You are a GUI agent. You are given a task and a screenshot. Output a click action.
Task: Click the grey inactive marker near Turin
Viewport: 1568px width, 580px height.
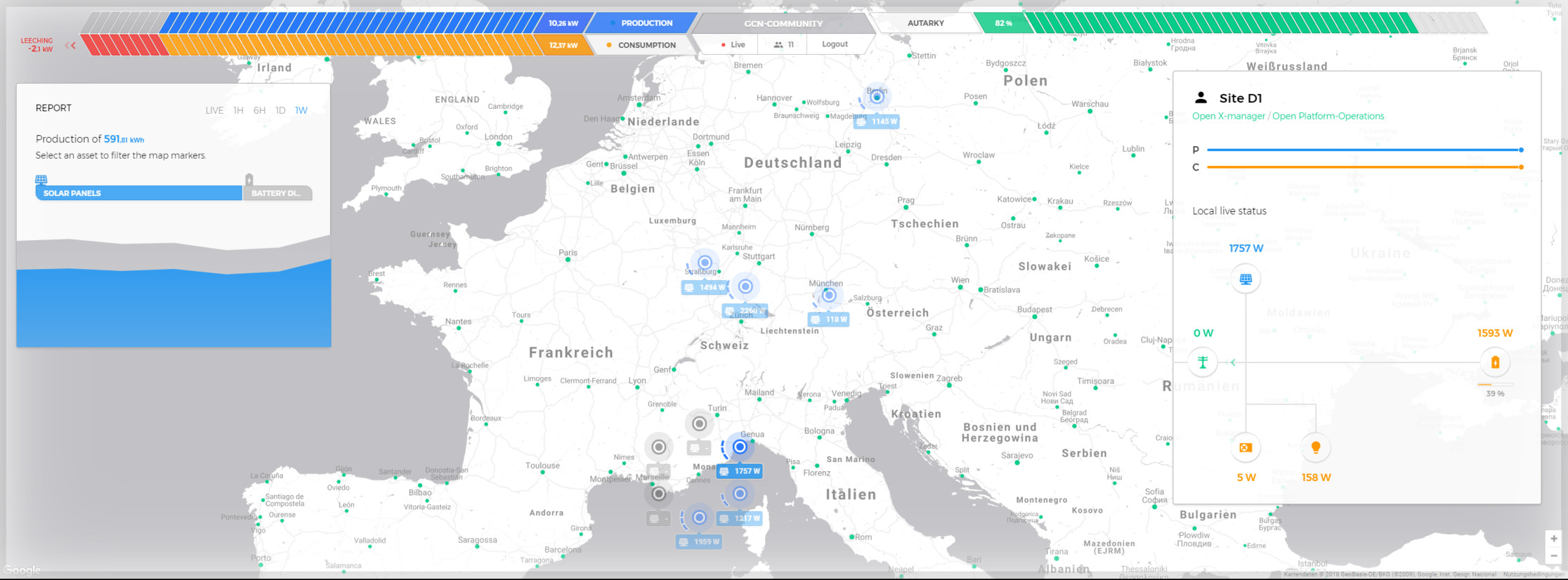(x=699, y=423)
